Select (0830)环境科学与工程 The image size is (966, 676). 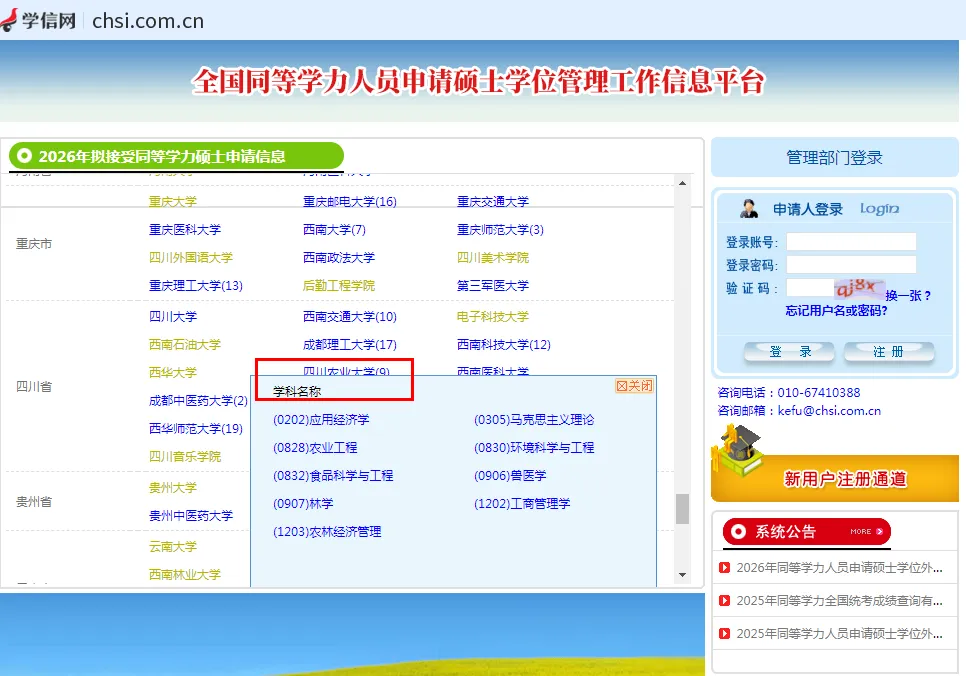coord(534,447)
